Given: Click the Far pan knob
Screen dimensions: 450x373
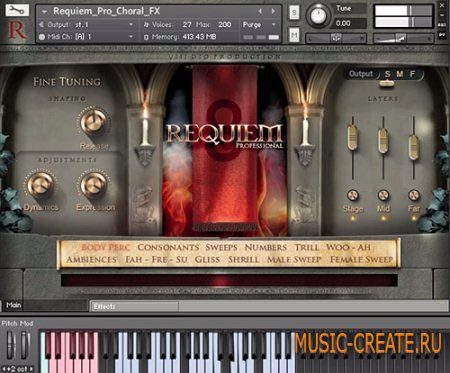Looking at the screenshot, I should [x=414, y=195].
